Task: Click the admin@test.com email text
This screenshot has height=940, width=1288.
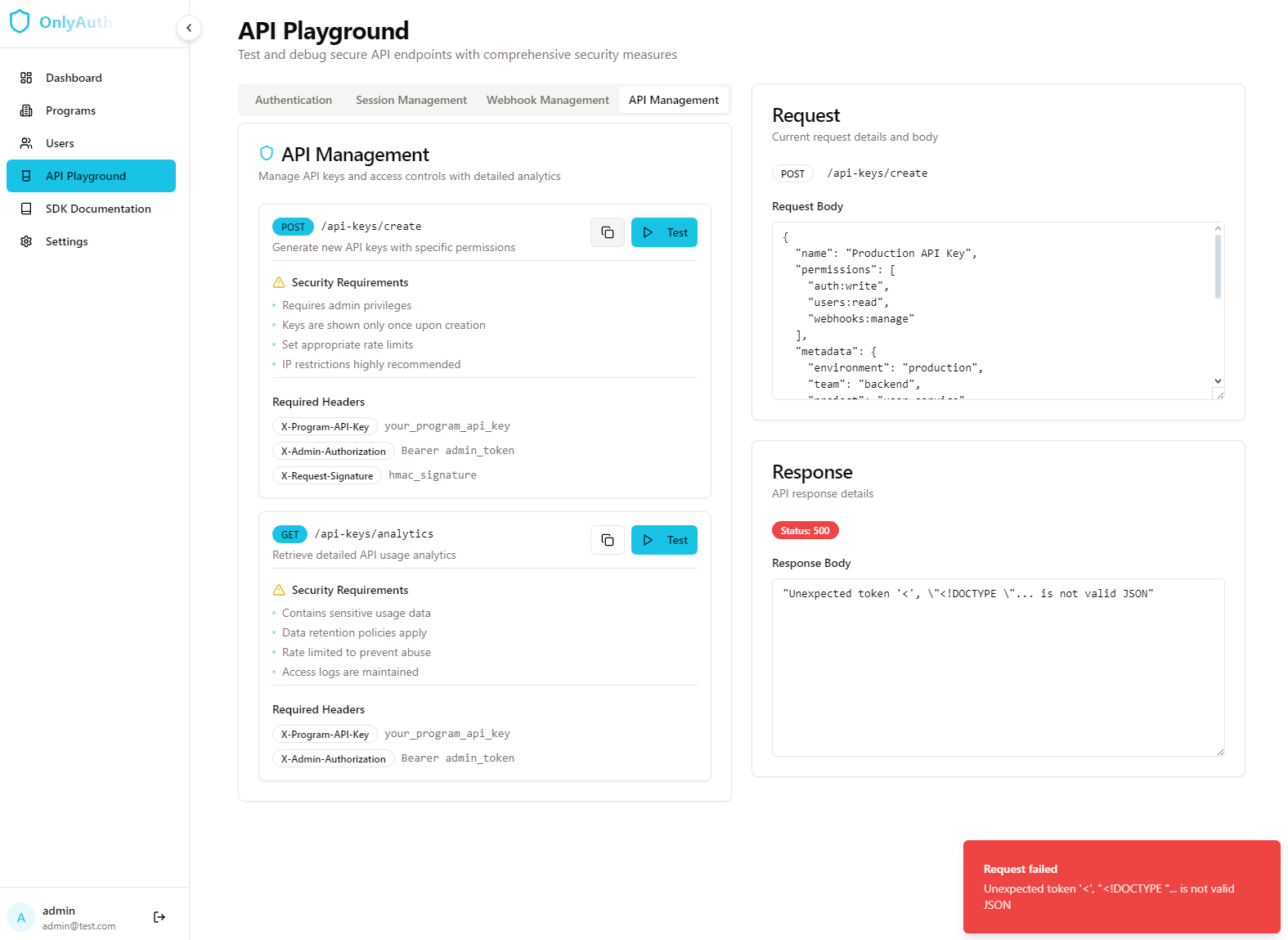Action: [x=79, y=926]
